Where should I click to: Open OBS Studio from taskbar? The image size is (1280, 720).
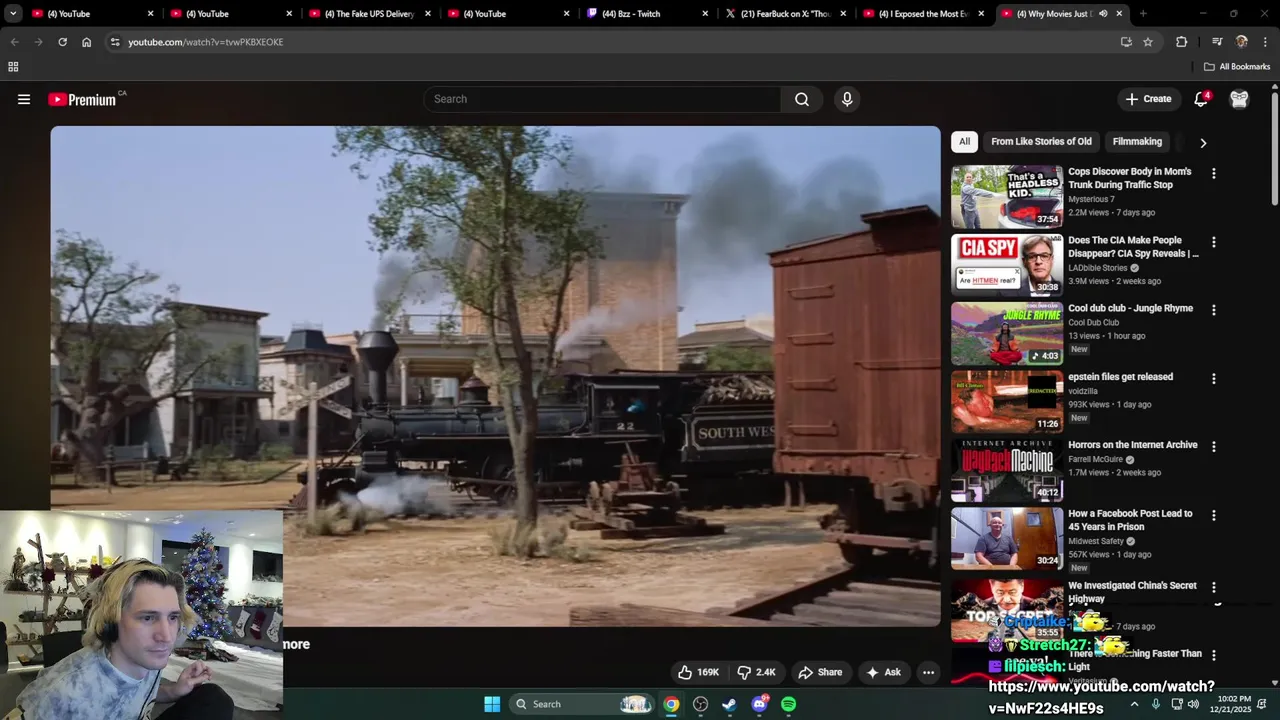[x=700, y=704]
